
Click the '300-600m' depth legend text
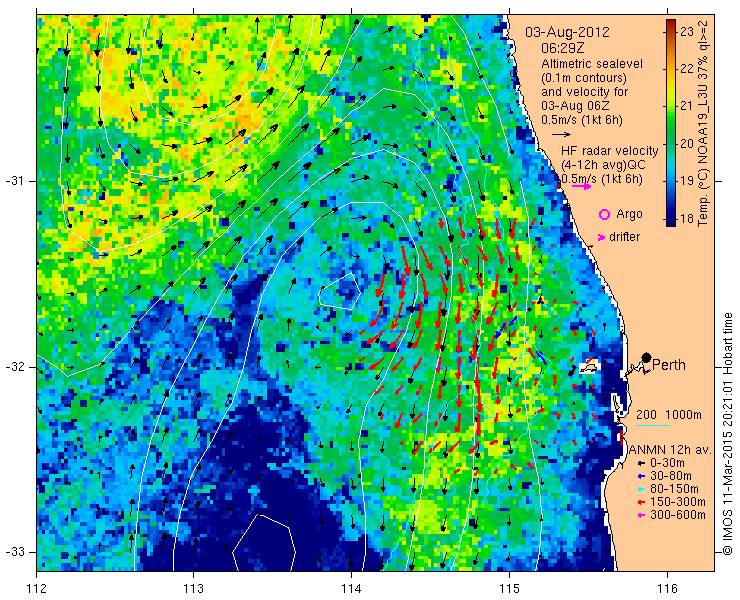coord(677,515)
